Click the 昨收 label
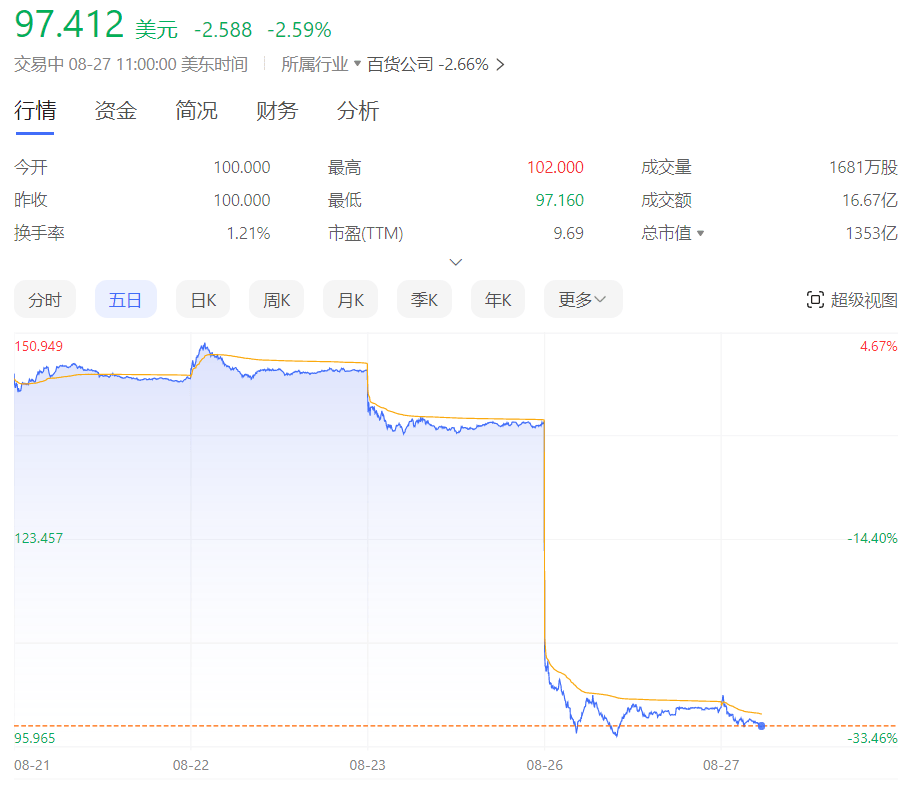 point(31,201)
